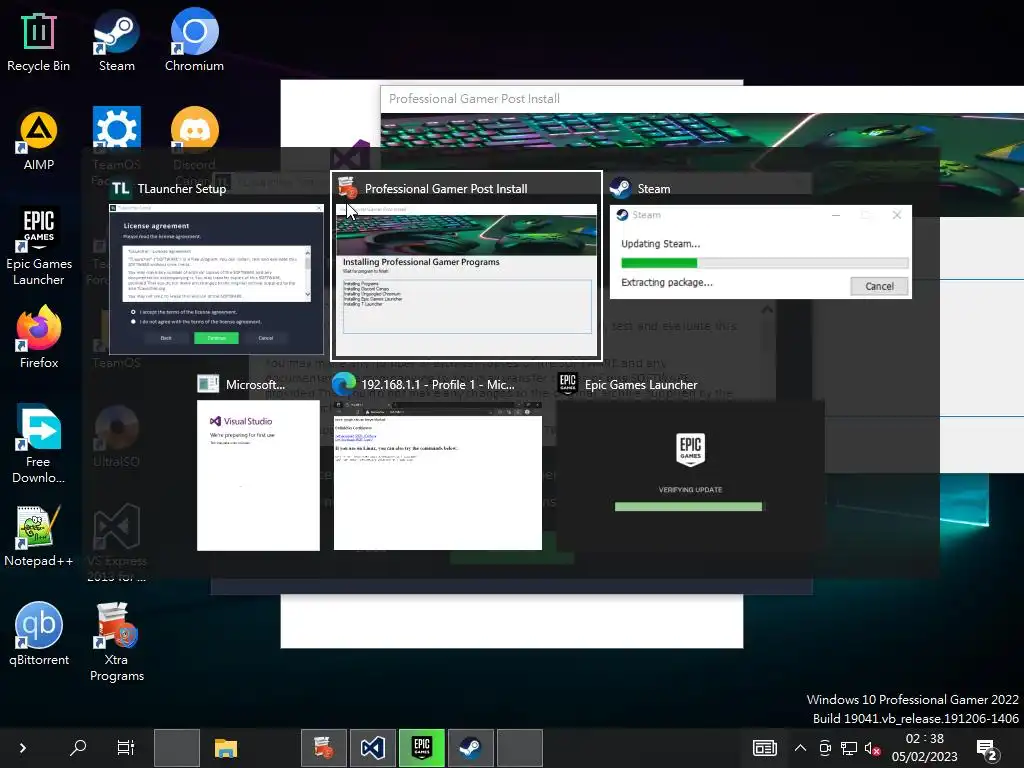Switch to the TLauncher Setup window thumbnail
This screenshot has height=768, width=1024.
[x=216, y=280]
